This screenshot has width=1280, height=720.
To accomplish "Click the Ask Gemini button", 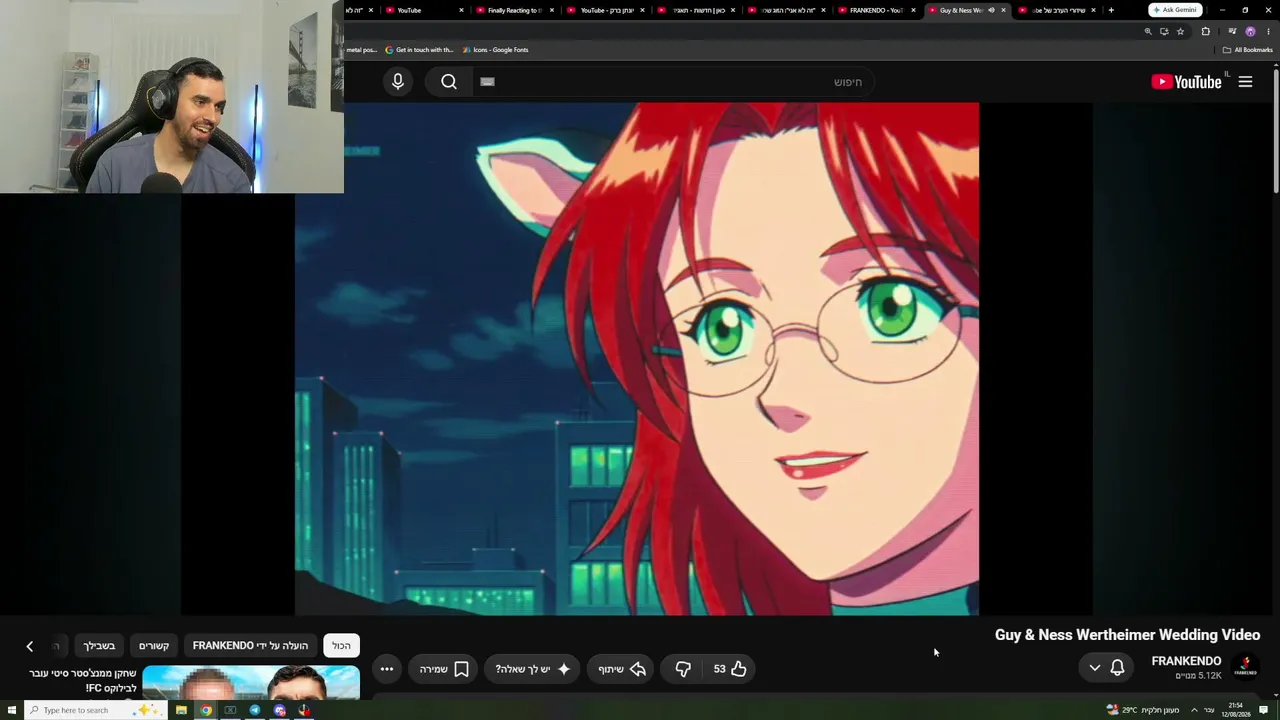I will coord(1174,10).
